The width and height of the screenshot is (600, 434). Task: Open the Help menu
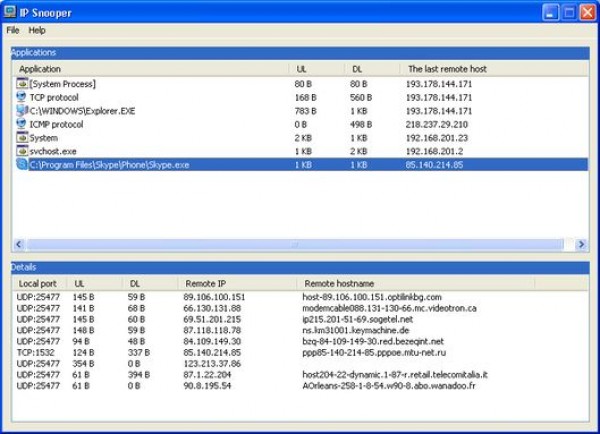pyautogui.click(x=37, y=30)
